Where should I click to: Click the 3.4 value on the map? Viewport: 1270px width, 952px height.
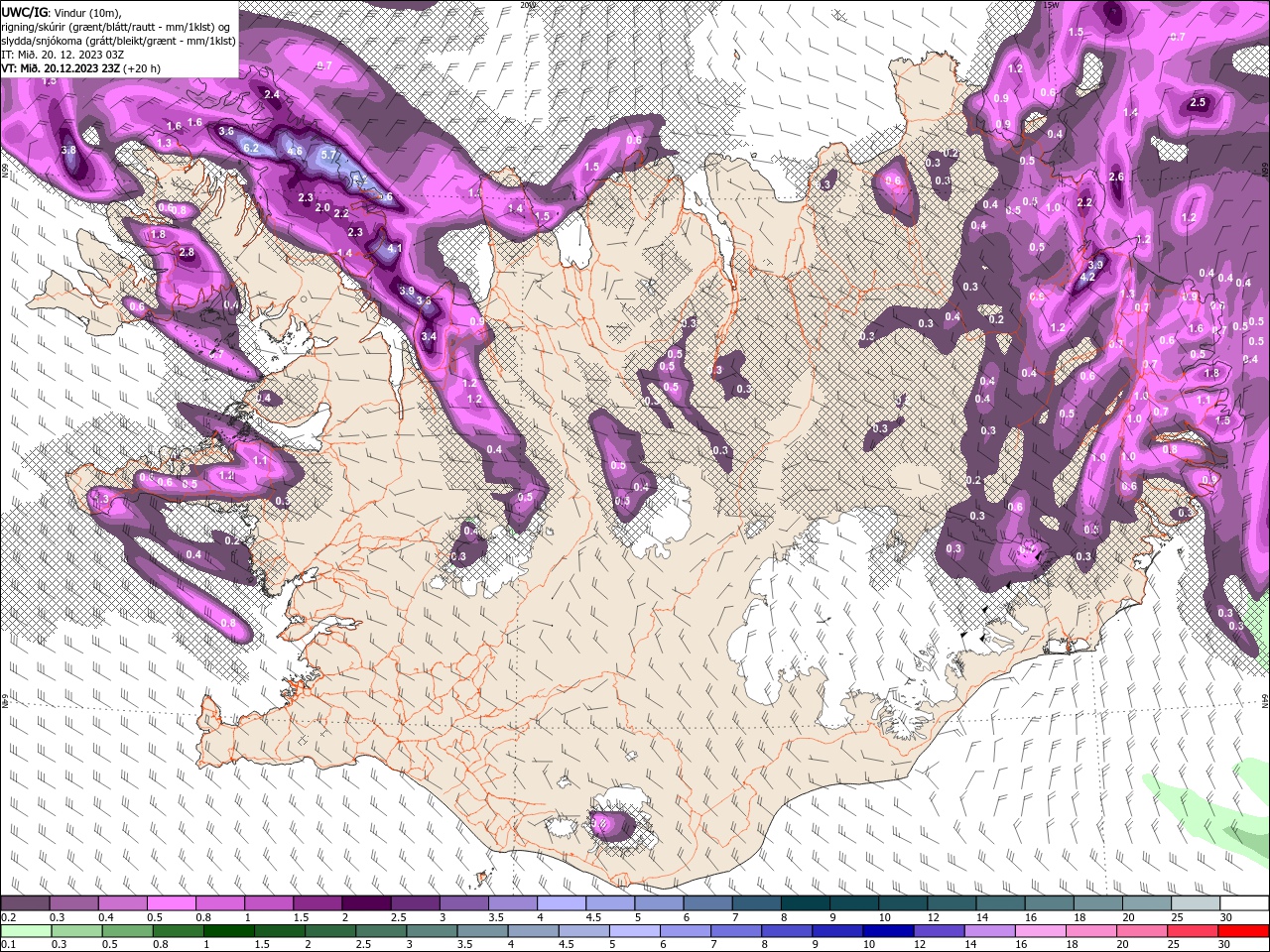pyautogui.click(x=429, y=336)
